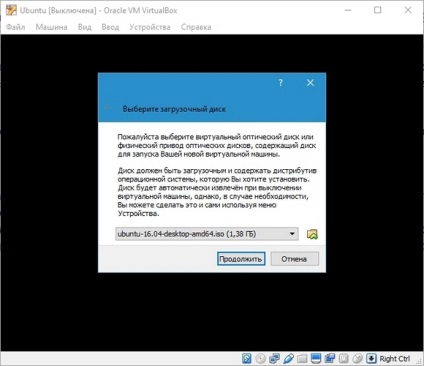Open the Справка menu
The width and height of the screenshot is (424, 366).
(x=196, y=27)
